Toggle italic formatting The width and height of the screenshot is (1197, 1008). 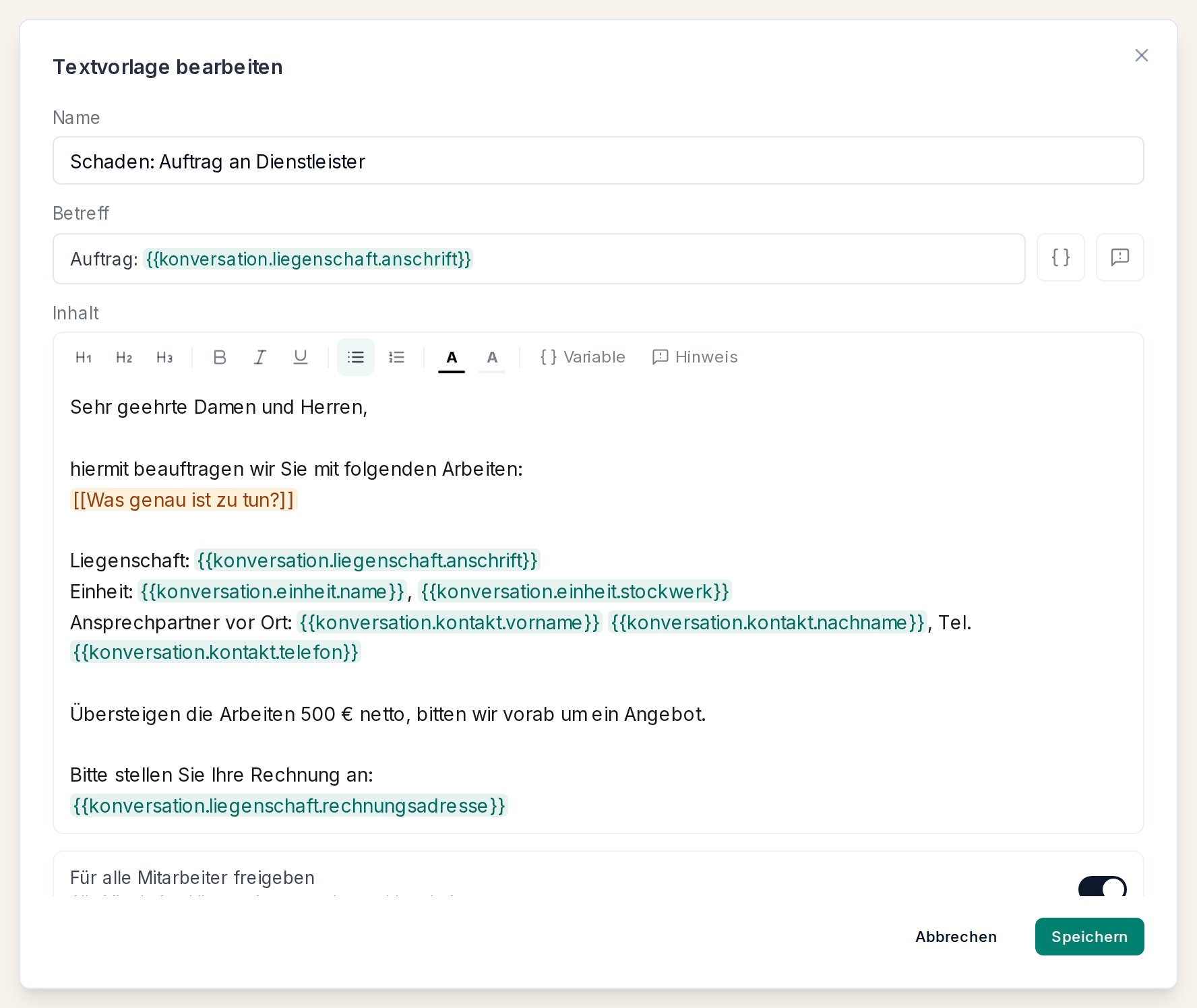click(260, 357)
